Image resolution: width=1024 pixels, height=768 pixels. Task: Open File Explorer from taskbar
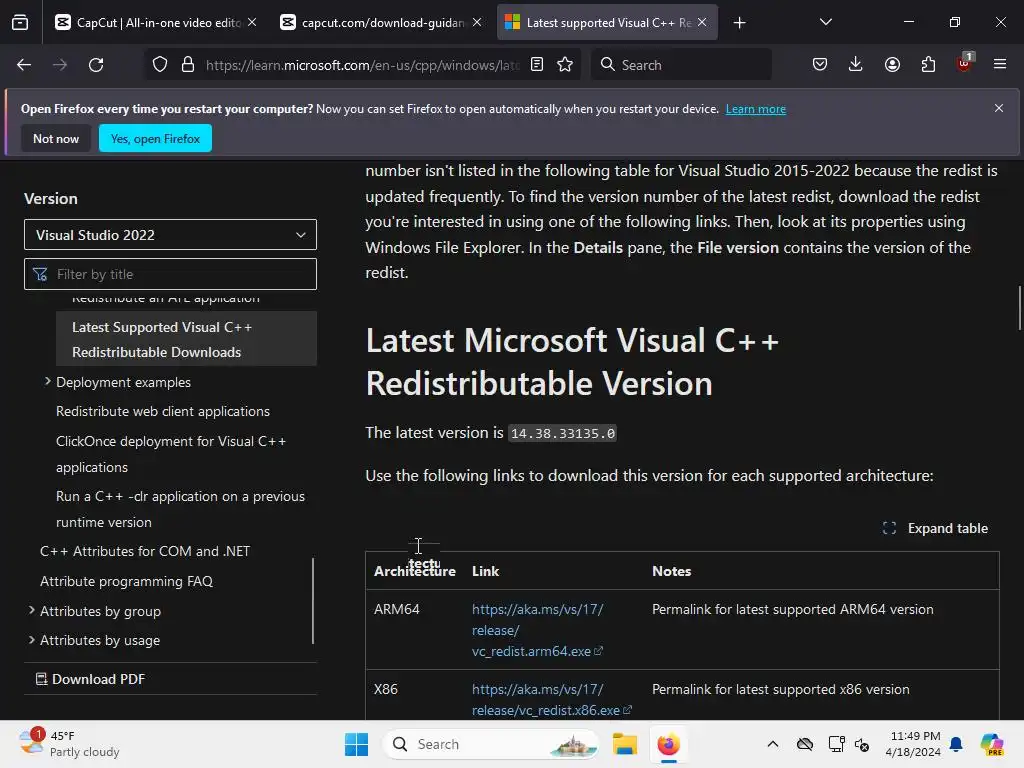pyautogui.click(x=624, y=744)
